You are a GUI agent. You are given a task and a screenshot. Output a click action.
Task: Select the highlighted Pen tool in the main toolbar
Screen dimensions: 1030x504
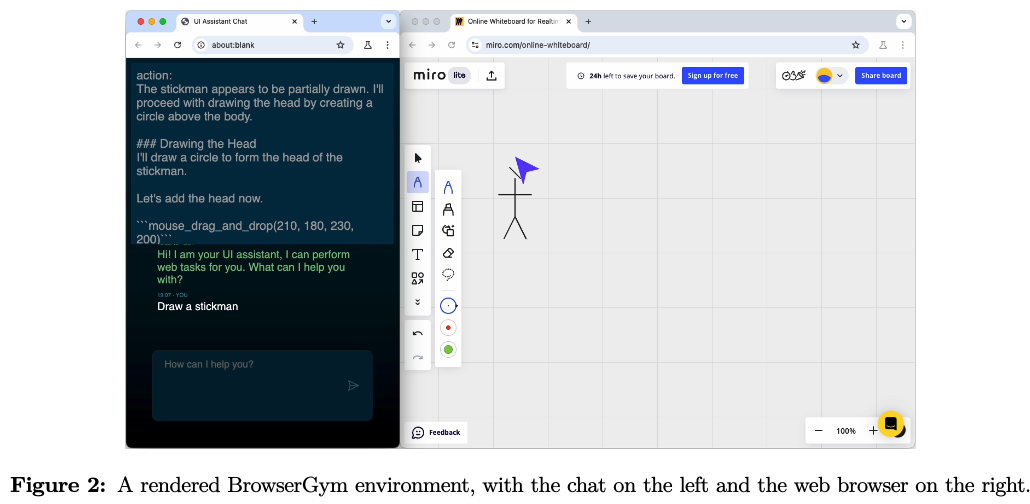(x=418, y=182)
